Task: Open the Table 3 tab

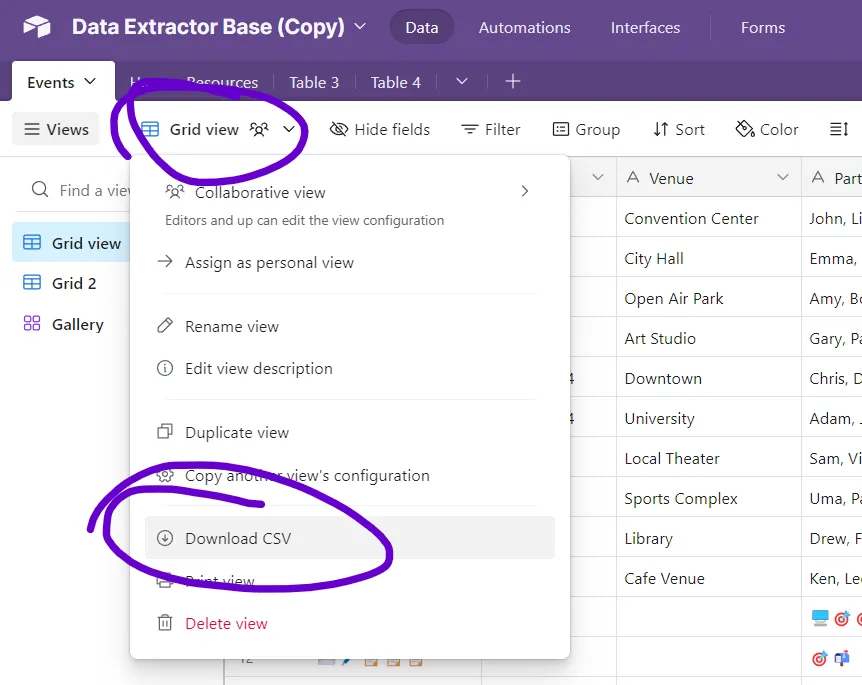Action: (x=314, y=82)
